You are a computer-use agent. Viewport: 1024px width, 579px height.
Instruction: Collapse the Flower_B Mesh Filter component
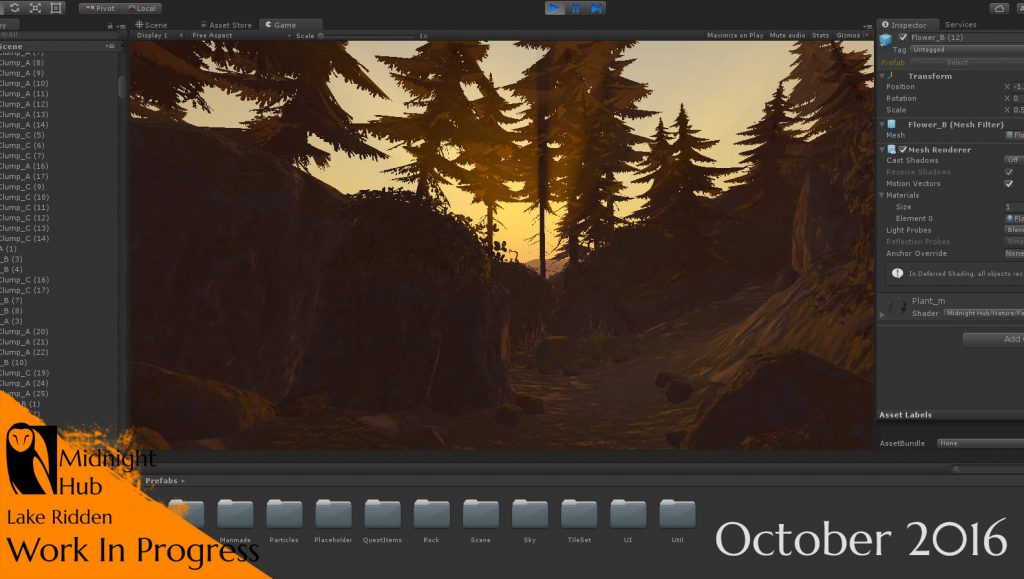pyautogui.click(x=882, y=125)
